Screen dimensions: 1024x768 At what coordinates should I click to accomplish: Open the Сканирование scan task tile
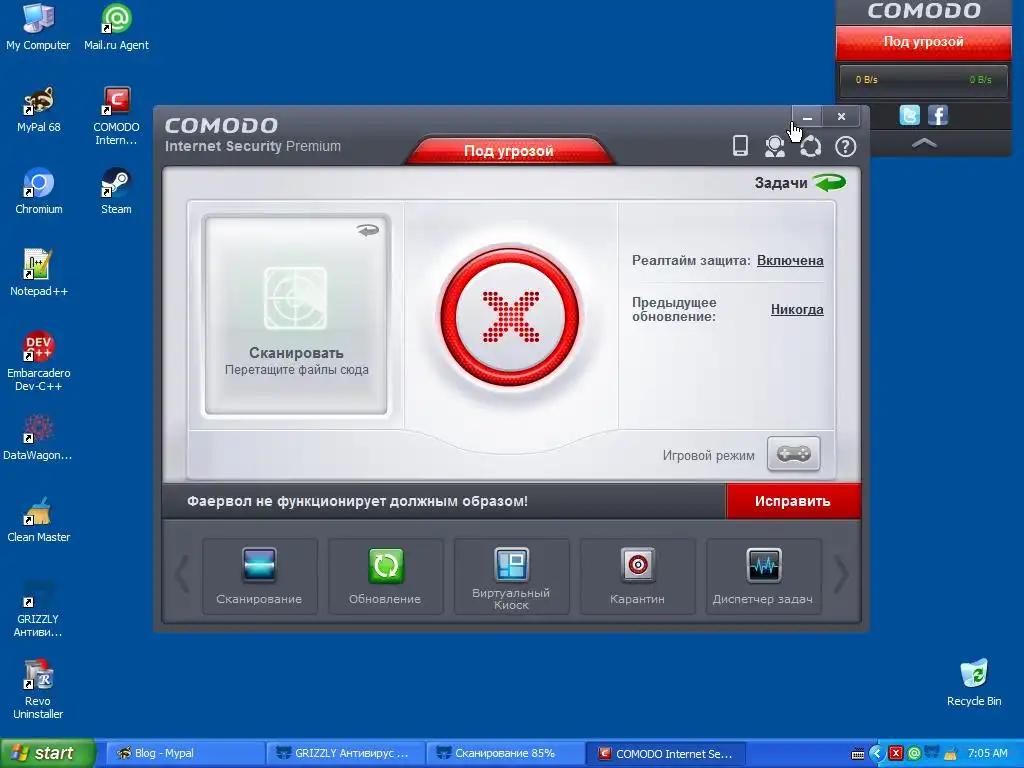pyautogui.click(x=259, y=576)
